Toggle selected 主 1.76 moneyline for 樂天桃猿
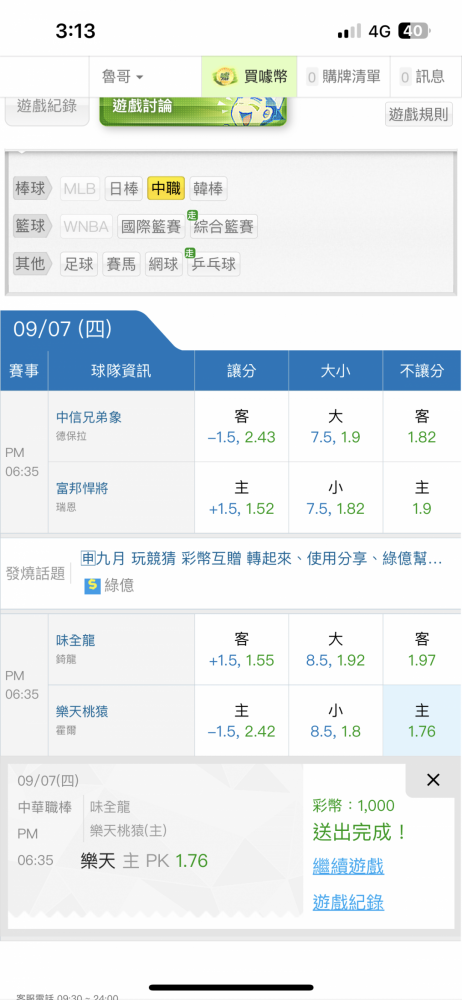 [x=422, y=721]
